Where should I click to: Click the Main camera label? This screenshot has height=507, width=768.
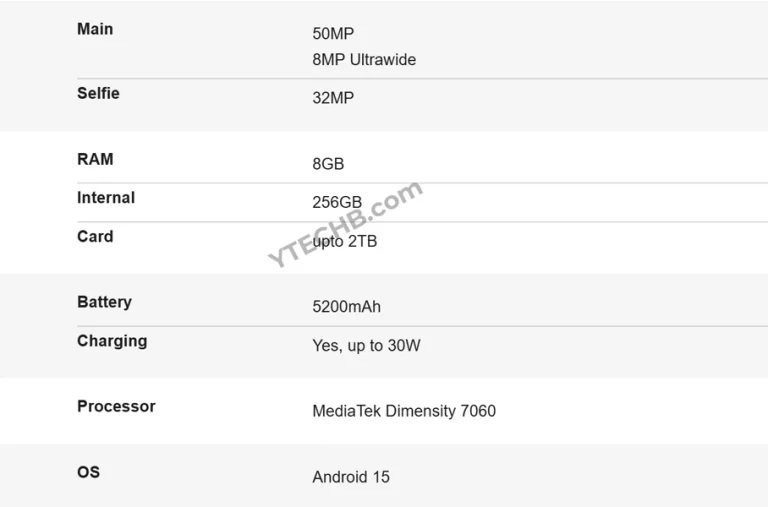point(95,29)
